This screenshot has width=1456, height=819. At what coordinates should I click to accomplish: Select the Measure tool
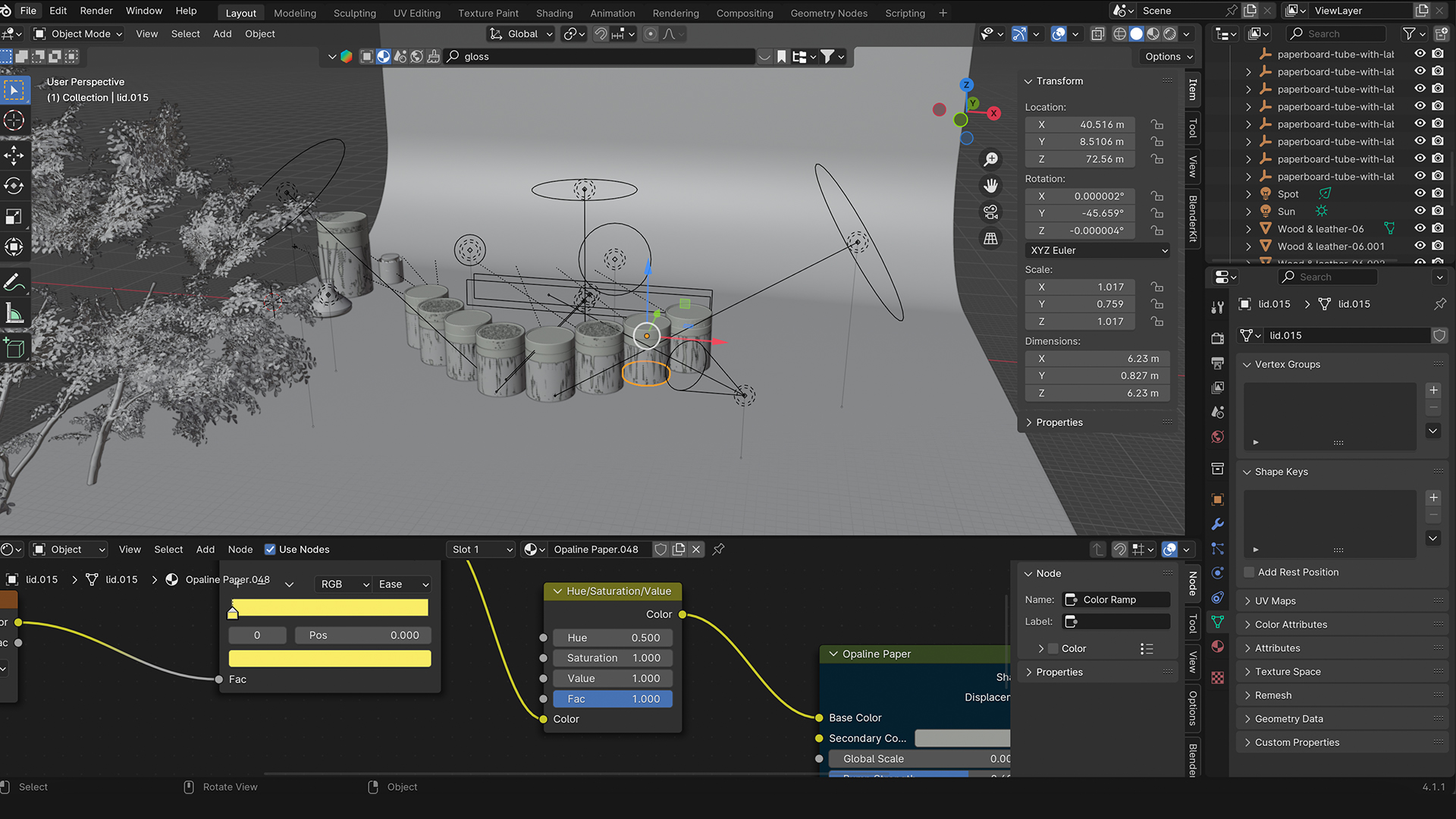pos(14,313)
